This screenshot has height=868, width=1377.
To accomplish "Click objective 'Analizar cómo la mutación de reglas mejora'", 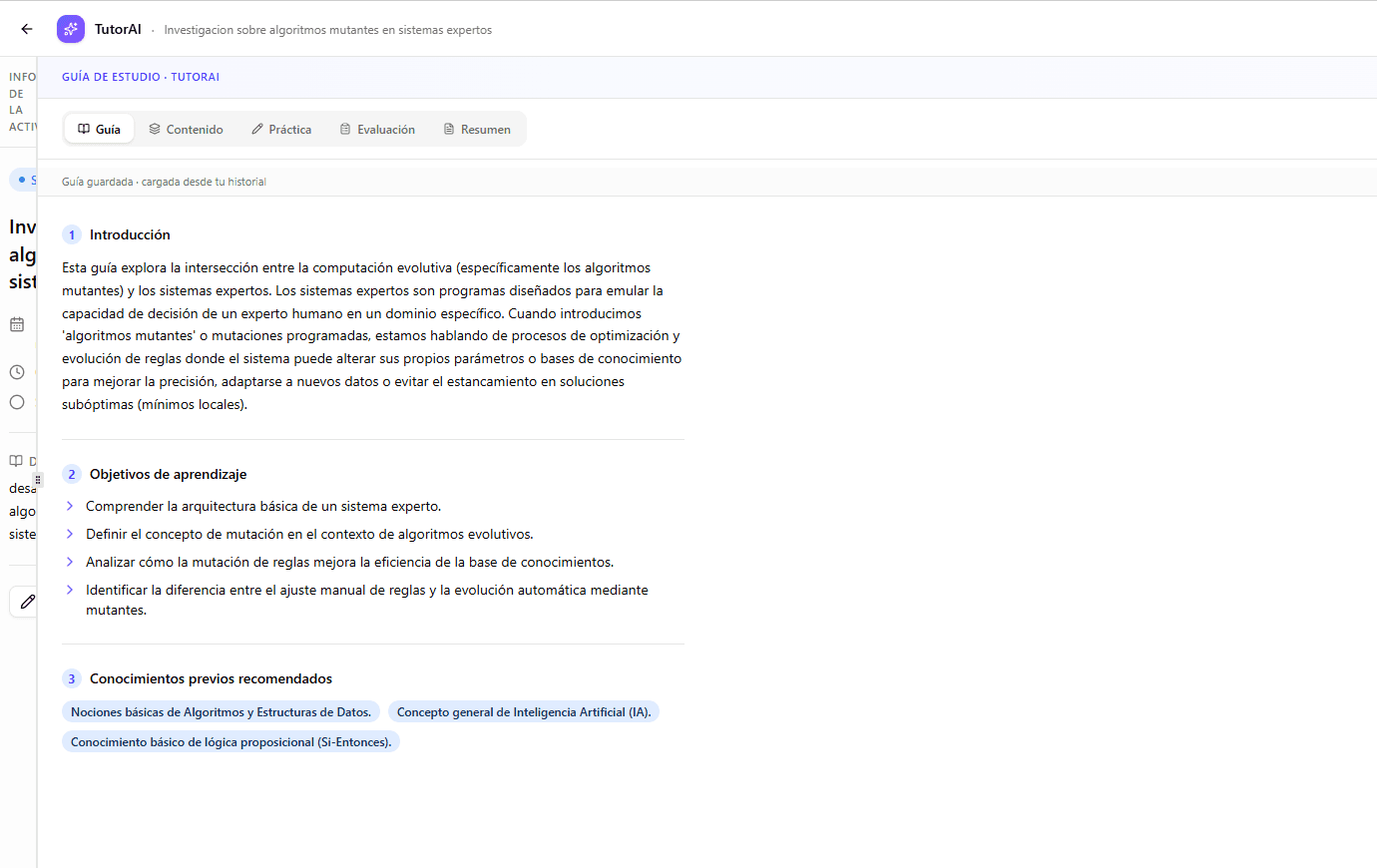I will [x=349, y=562].
